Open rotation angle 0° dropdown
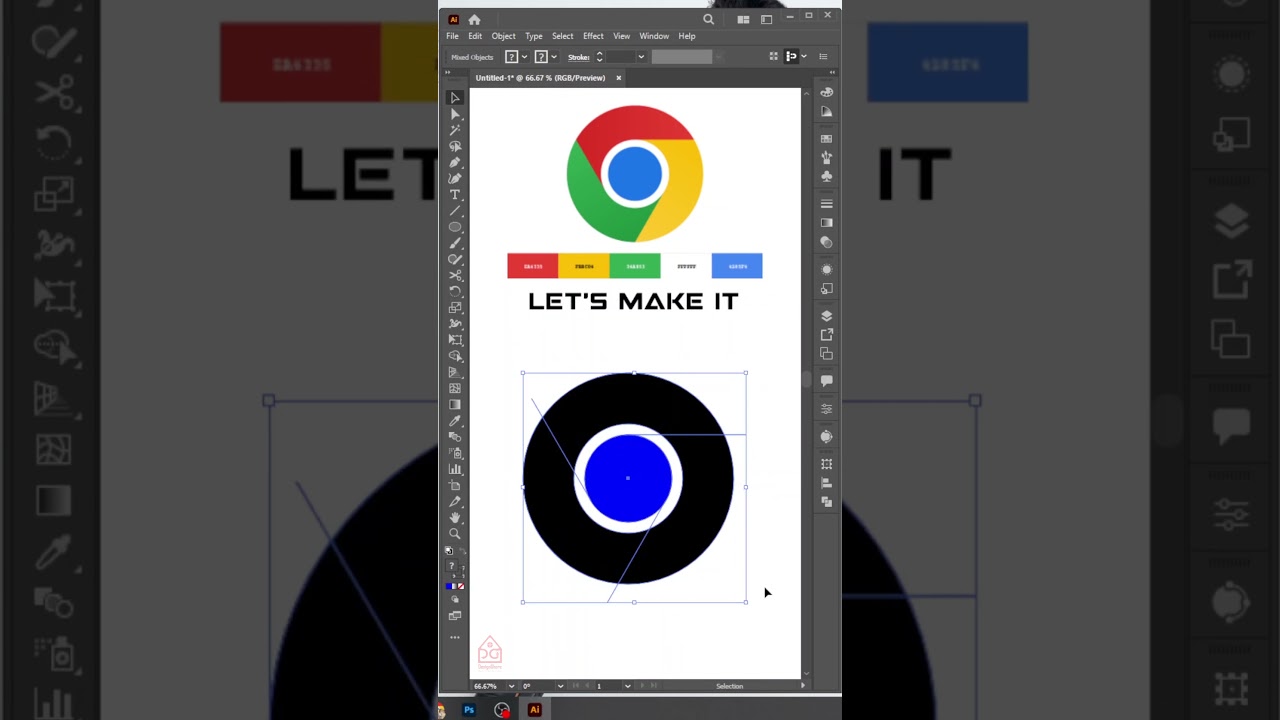This screenshot has height=720, width=1280. (x=560, y=686)
